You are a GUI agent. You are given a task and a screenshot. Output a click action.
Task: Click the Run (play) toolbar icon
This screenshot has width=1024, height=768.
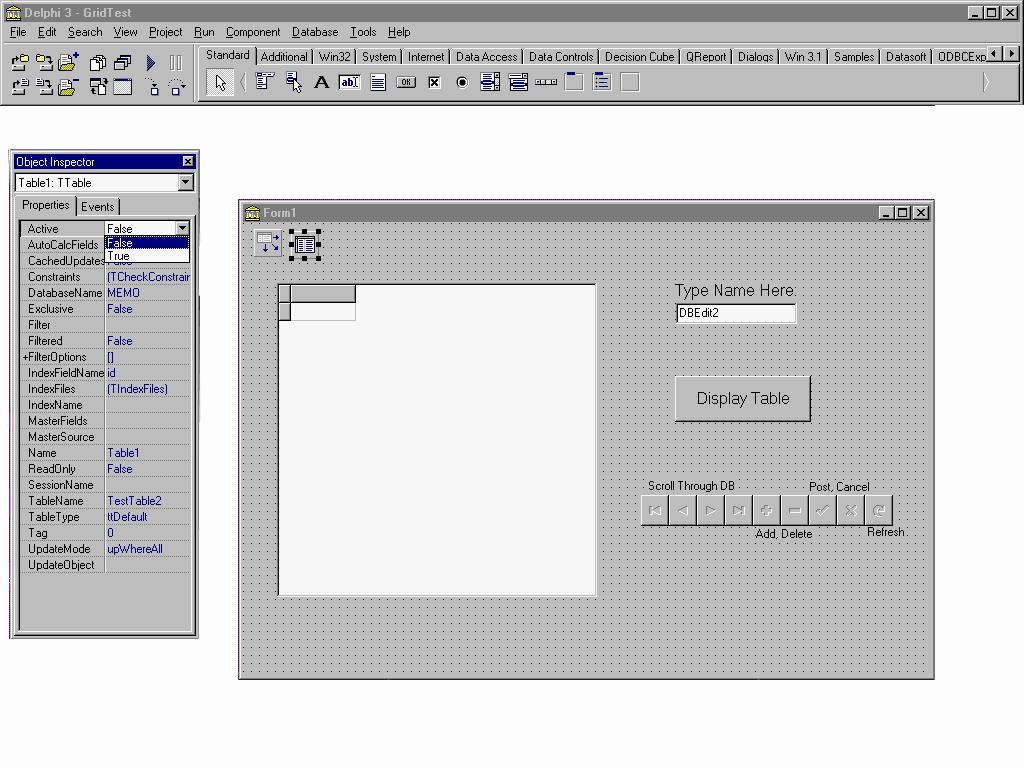[x=151, y=63]
